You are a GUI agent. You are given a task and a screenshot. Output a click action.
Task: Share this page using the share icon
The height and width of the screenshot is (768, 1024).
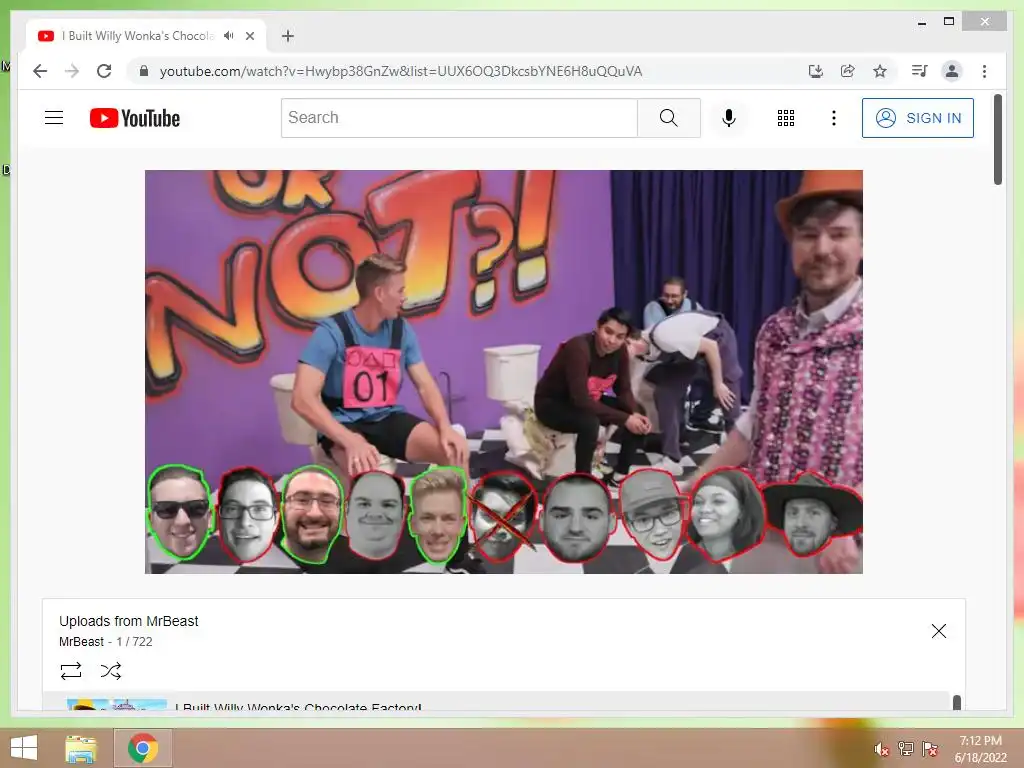[x=848, y=71]
